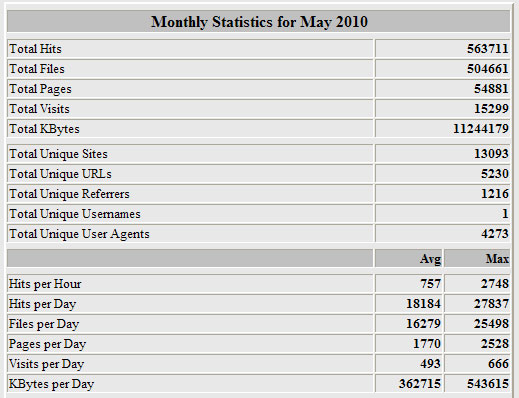The height and width of the screenshot is (398, 519).
Task: Click Files per Day average 16279
Action: [x=423, y=324]
